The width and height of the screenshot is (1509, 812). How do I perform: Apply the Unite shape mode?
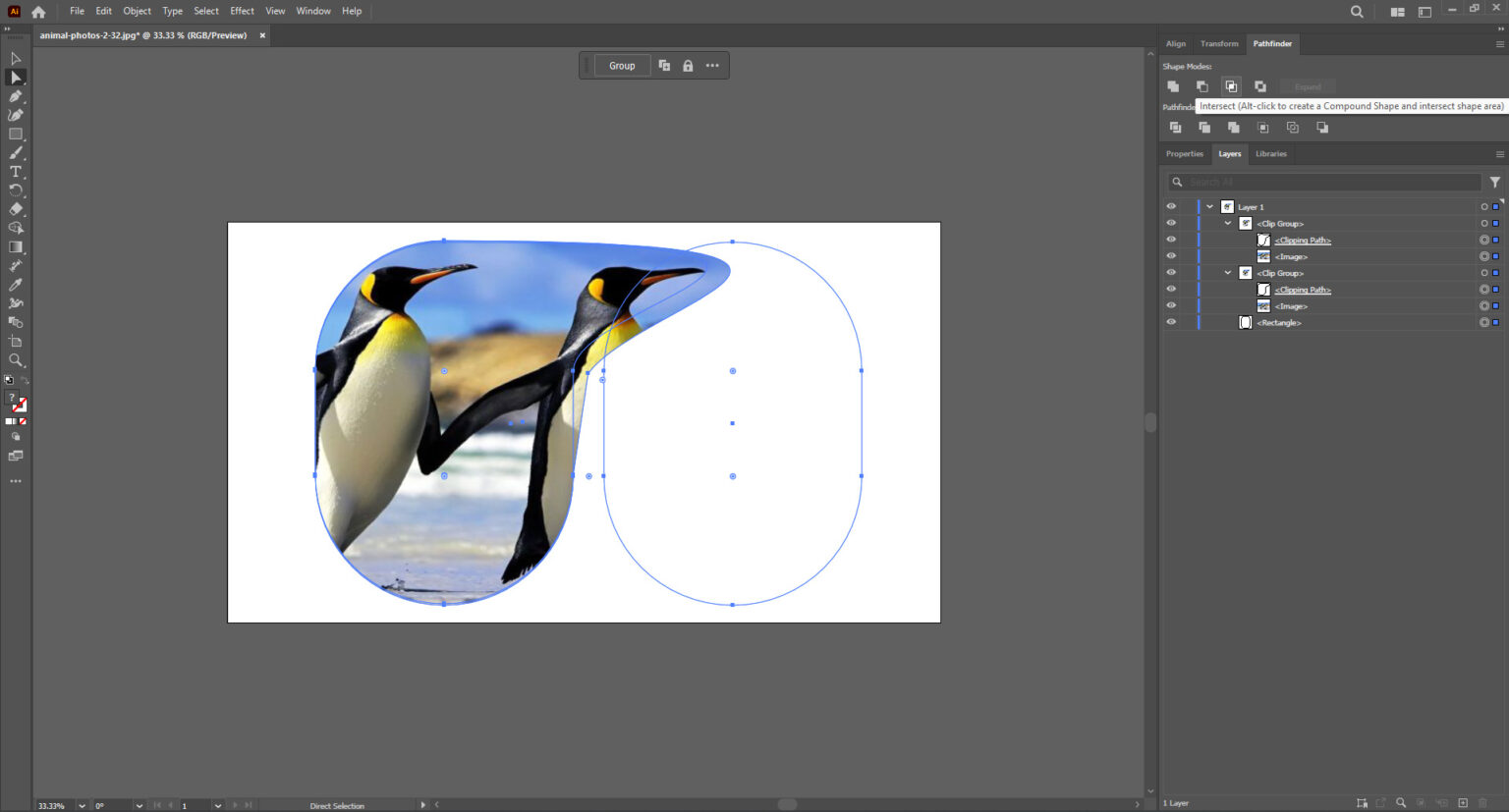point(1173,86)
